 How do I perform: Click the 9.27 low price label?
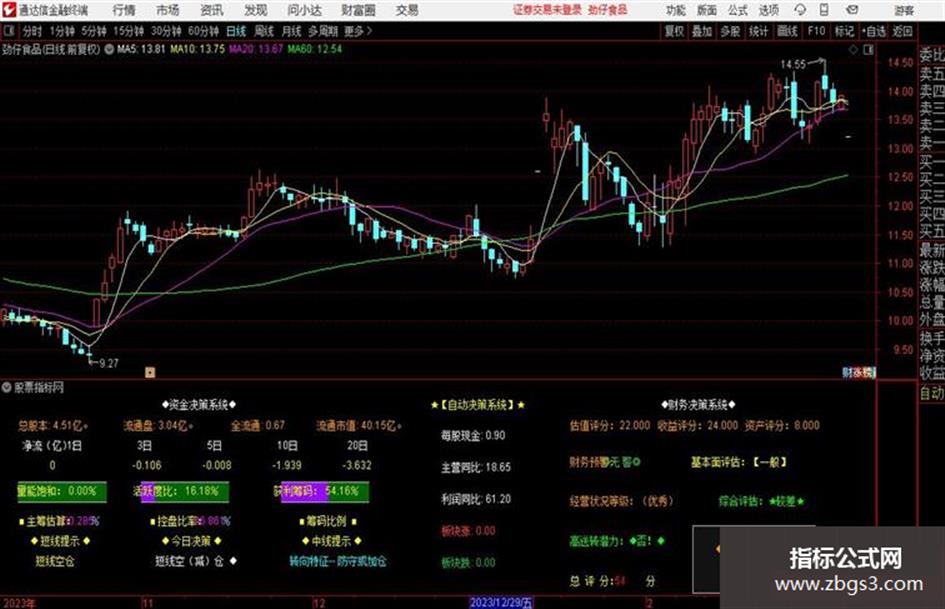pyautogui.click(x=108, y=363)
